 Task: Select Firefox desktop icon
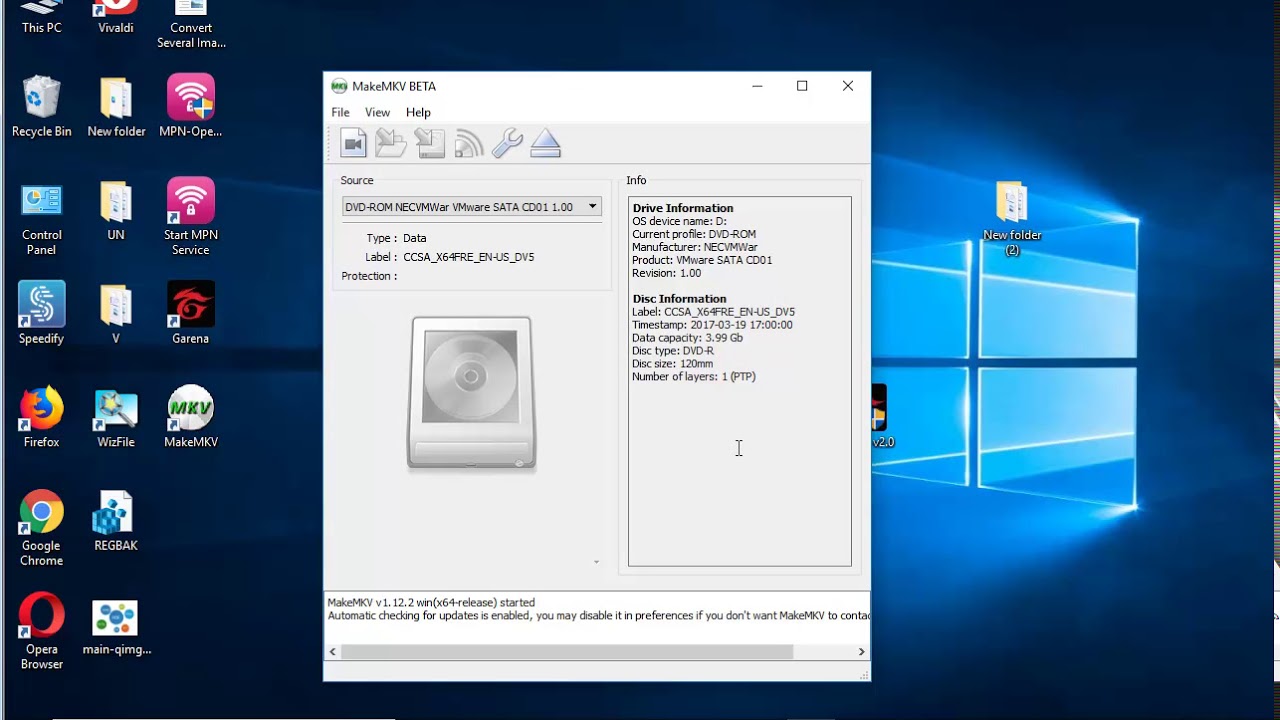pos(42,416)
